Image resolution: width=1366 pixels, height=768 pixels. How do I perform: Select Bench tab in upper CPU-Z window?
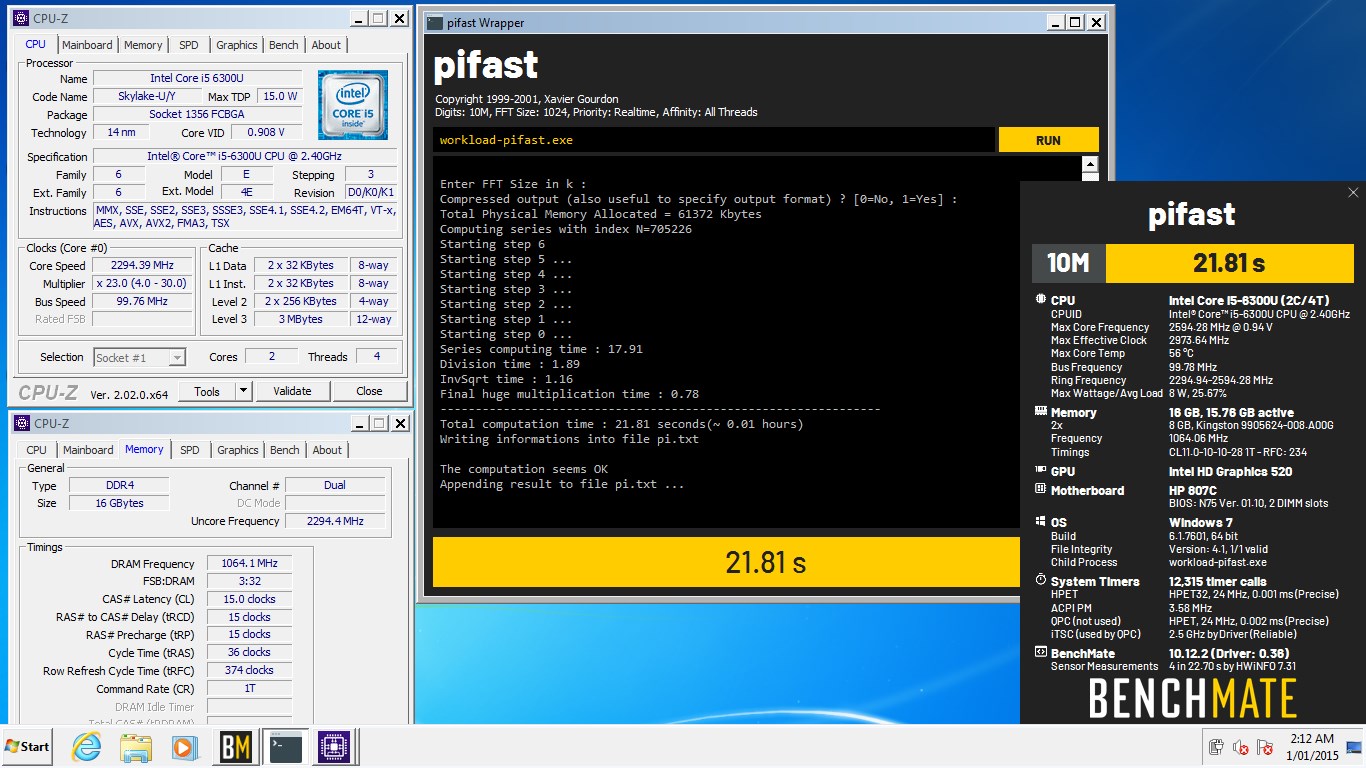[284, 45]
